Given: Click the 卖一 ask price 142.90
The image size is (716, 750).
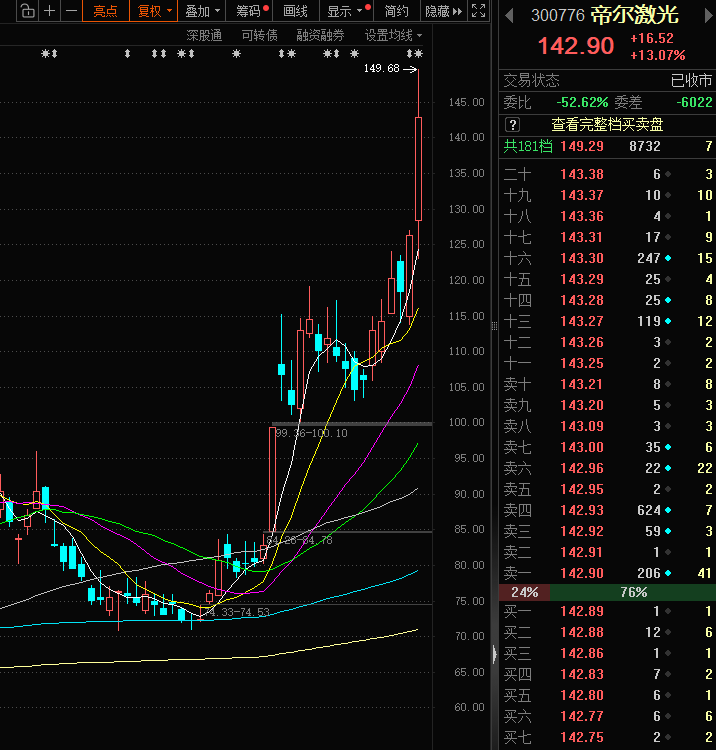Looking at the screenshot, I should 582,573.
